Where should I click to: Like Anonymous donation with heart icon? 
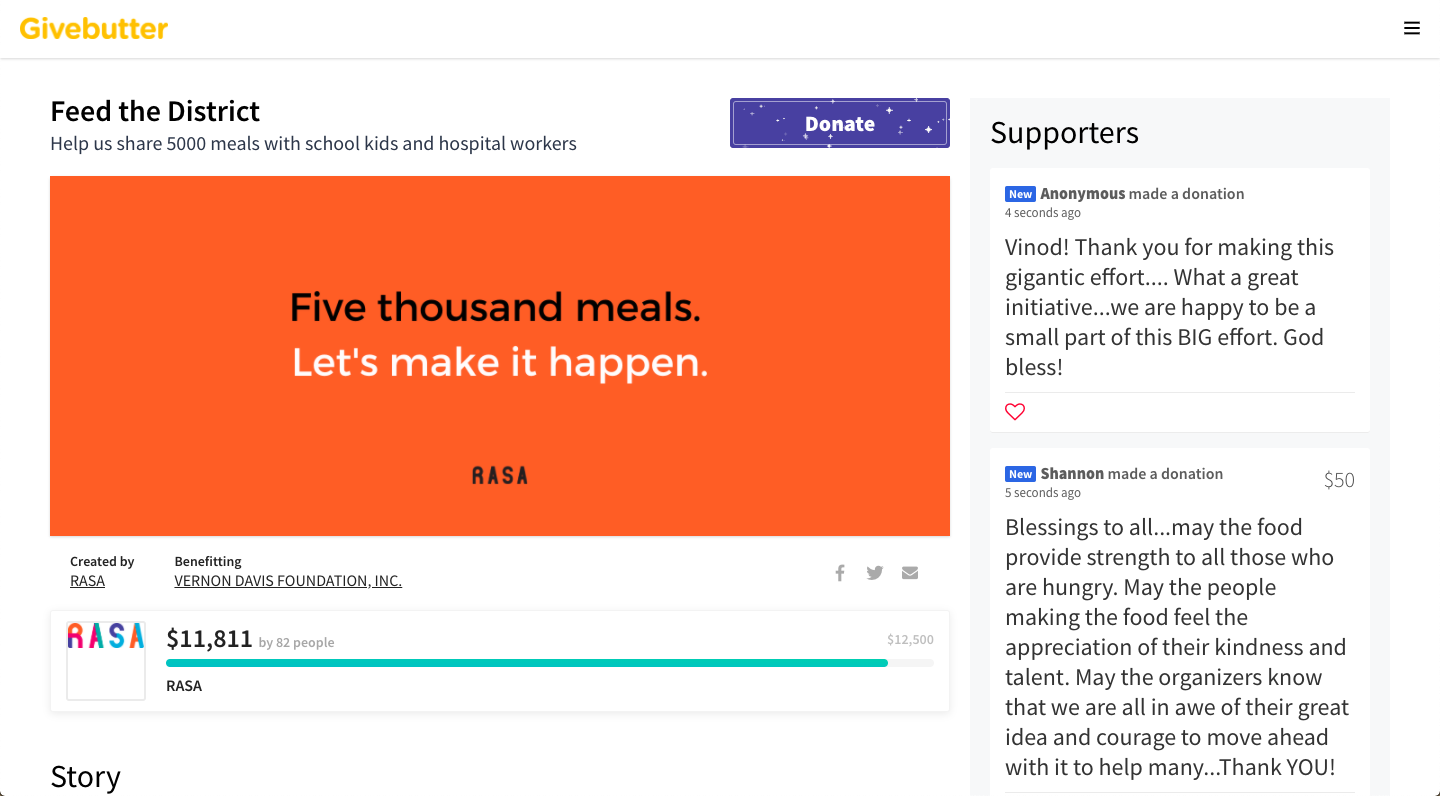point(1015,411)
